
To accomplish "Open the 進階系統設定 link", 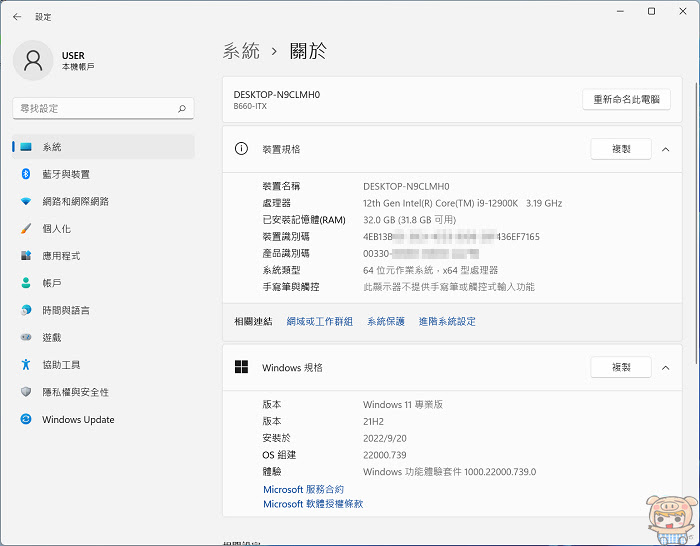I will (447, 321).
